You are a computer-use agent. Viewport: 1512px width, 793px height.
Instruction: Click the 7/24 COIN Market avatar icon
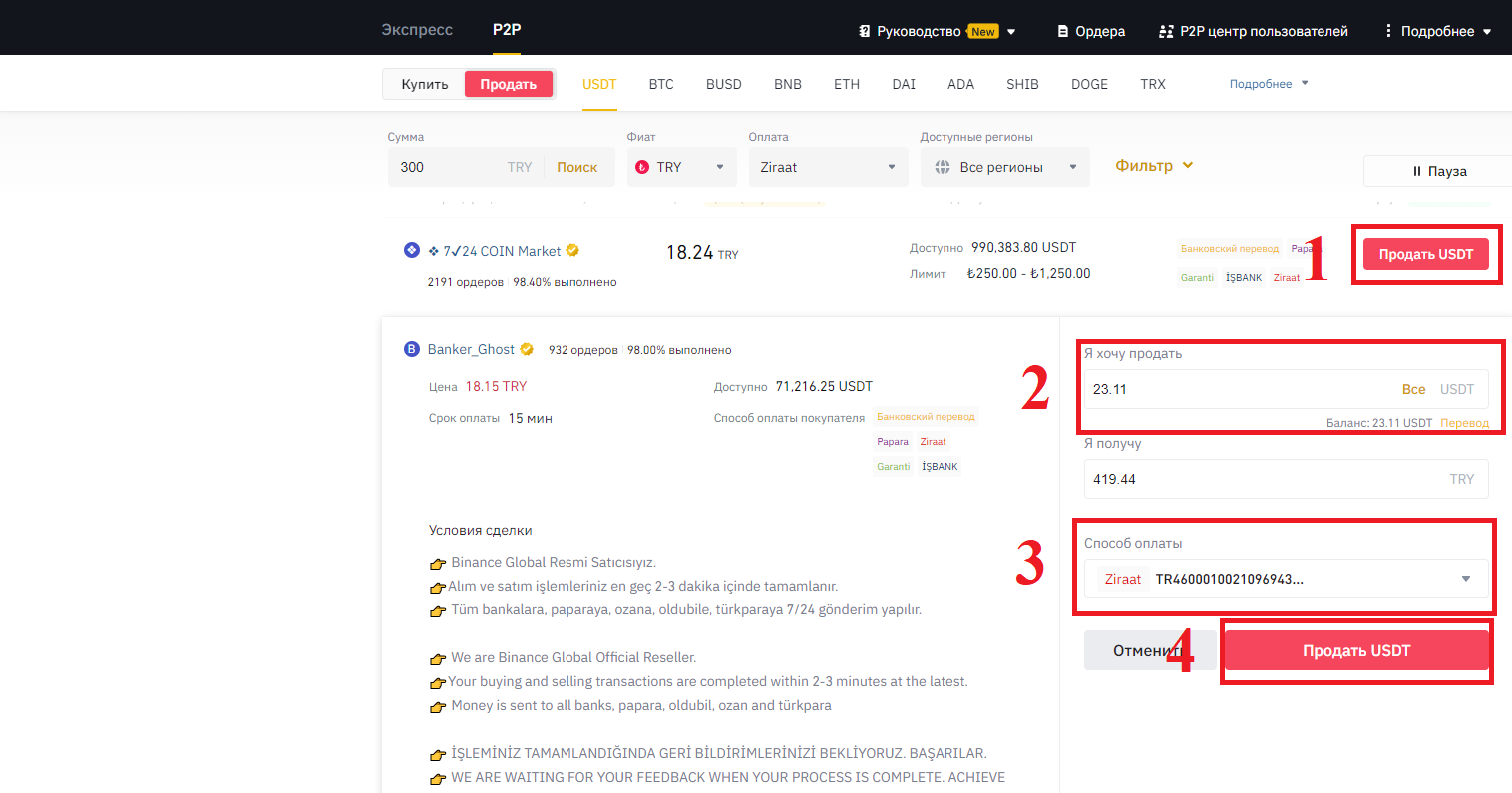pyautogui.click(x=412, y=250)
